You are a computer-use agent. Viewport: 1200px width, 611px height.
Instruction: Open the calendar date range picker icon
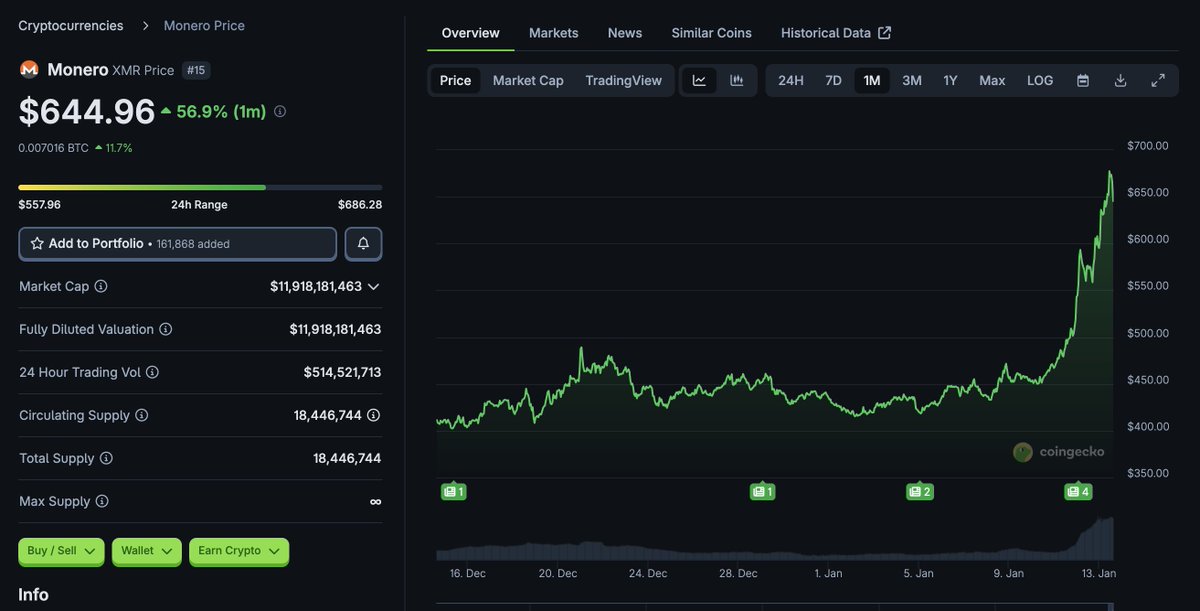tap(1083, 80)
